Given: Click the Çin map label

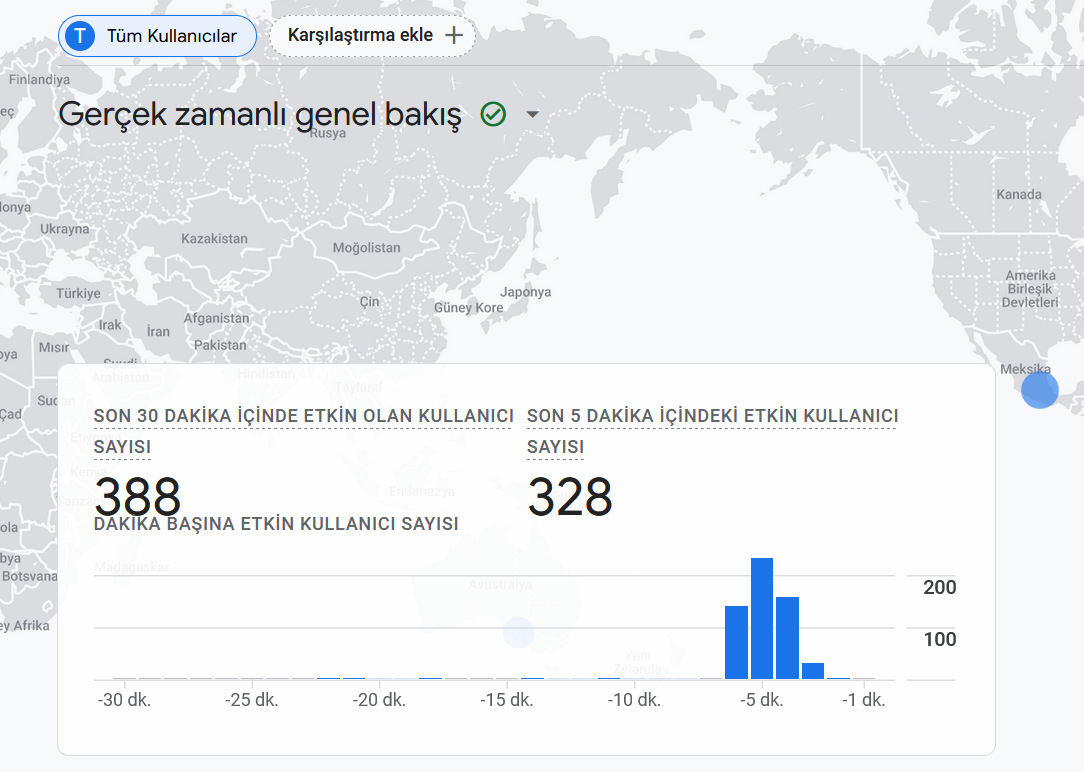Looking at the screenshot, I should [370, 301].
